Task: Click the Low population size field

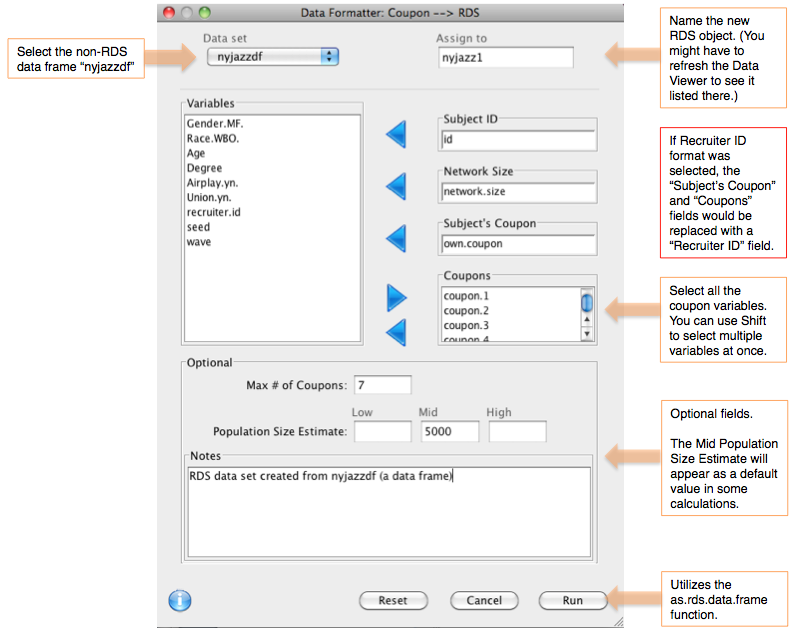Action: pos(383,431)
